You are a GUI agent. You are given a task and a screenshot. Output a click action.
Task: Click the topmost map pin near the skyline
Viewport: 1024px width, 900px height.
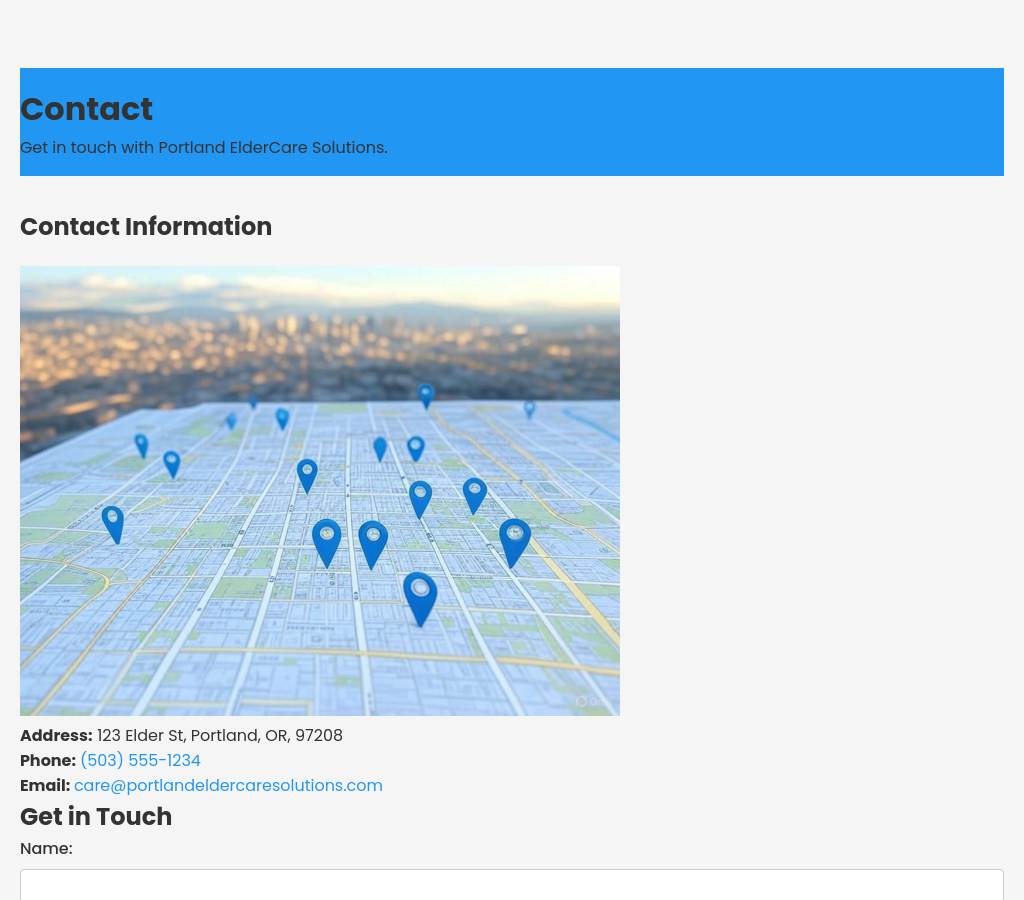[426, 394]
